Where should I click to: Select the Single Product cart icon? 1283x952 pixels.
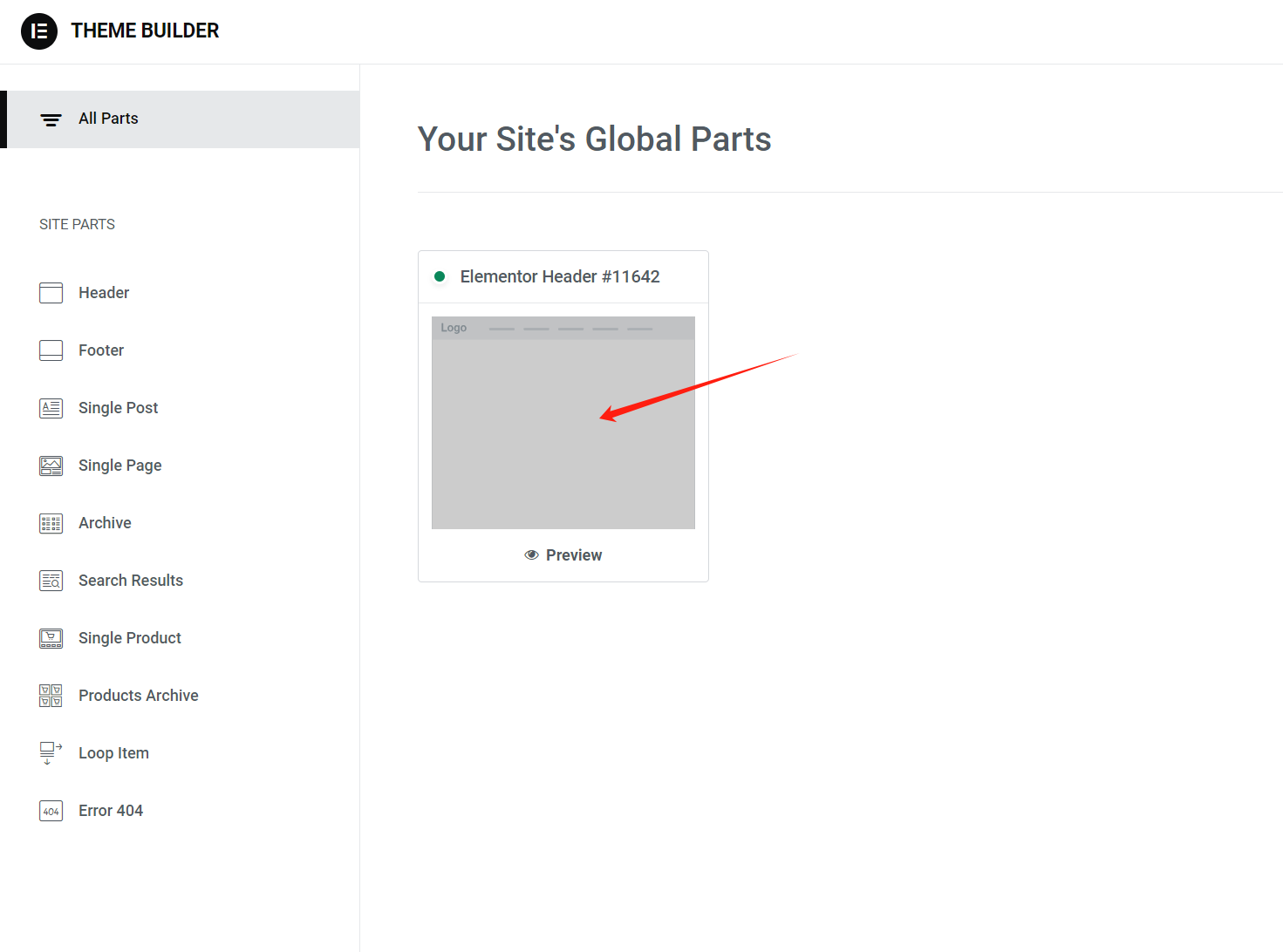pyautogui.click(x=51, y=637)
